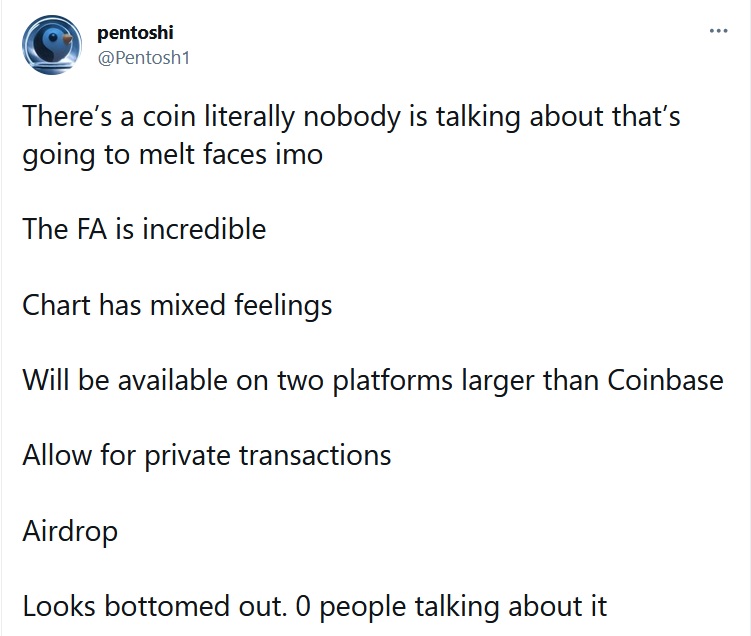The height and width of the screenshot is (636, 751).
Task: Click the text 'going to melt faces imo'
Action: point(172,155)
